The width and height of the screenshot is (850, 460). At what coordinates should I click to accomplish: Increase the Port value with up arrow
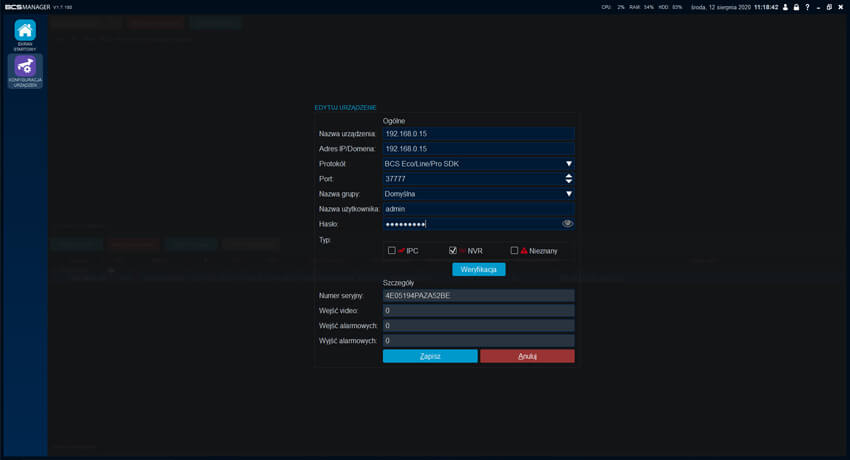568,176
